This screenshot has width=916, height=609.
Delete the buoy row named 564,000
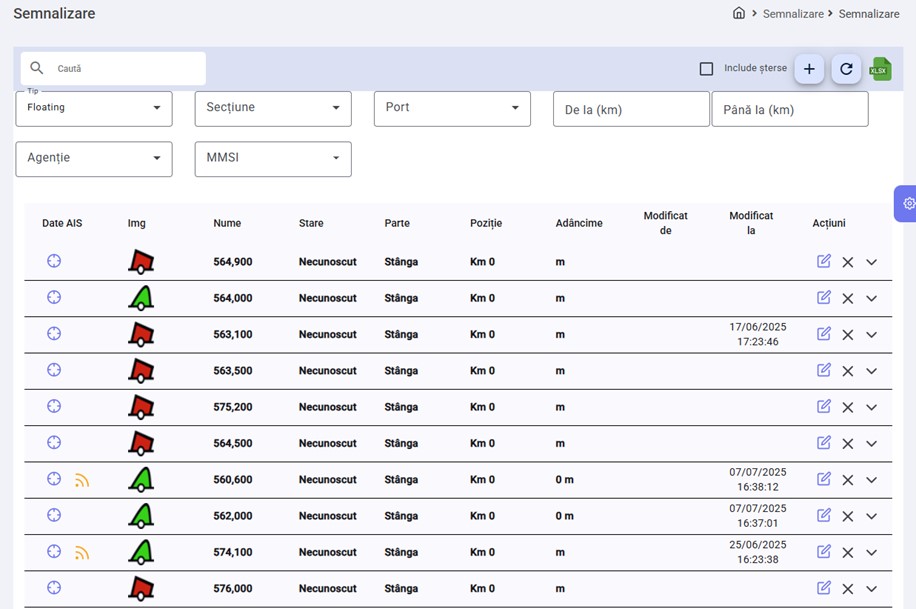coord(848,298)
